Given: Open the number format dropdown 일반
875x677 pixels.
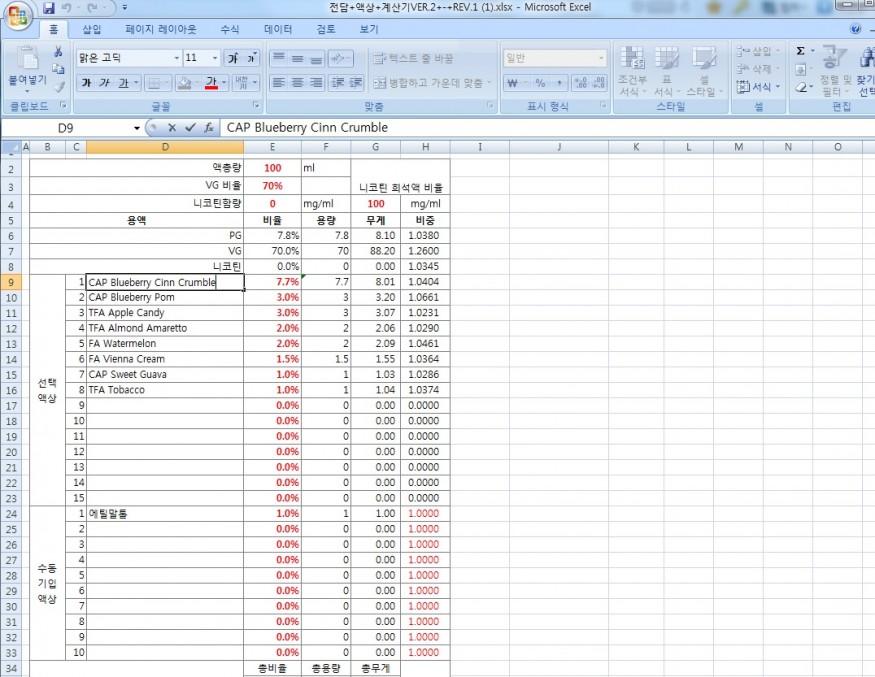Looking at the screenshot, I should point(601,58).
